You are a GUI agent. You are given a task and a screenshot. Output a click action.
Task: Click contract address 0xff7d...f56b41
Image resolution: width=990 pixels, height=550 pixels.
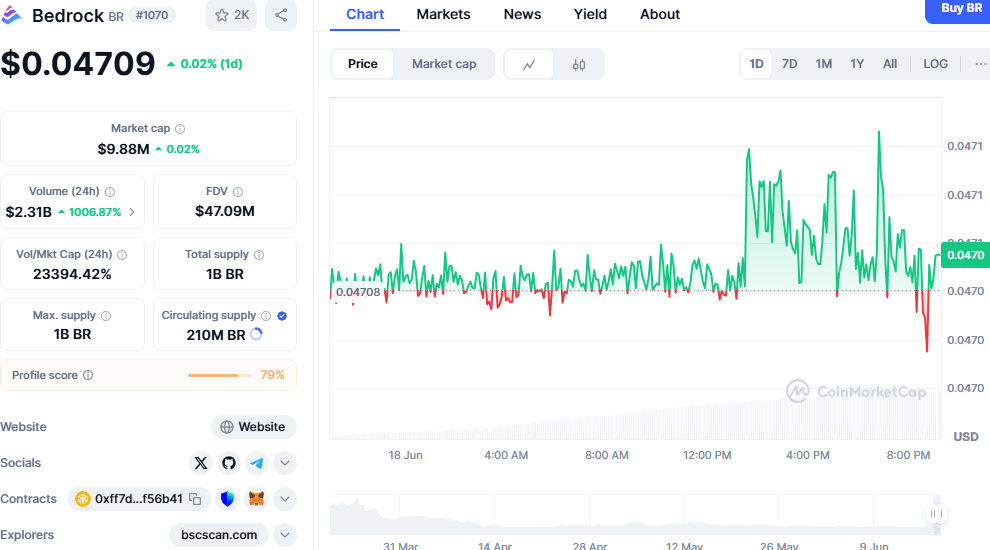138,499
